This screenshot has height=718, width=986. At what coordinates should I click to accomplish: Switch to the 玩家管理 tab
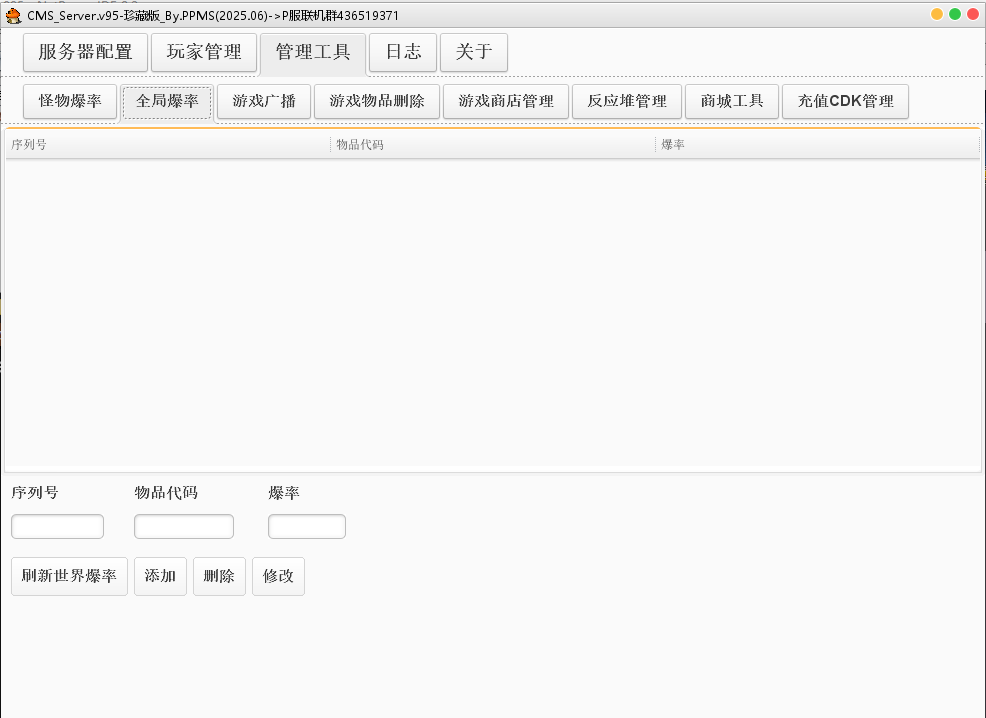coord(204,52)
